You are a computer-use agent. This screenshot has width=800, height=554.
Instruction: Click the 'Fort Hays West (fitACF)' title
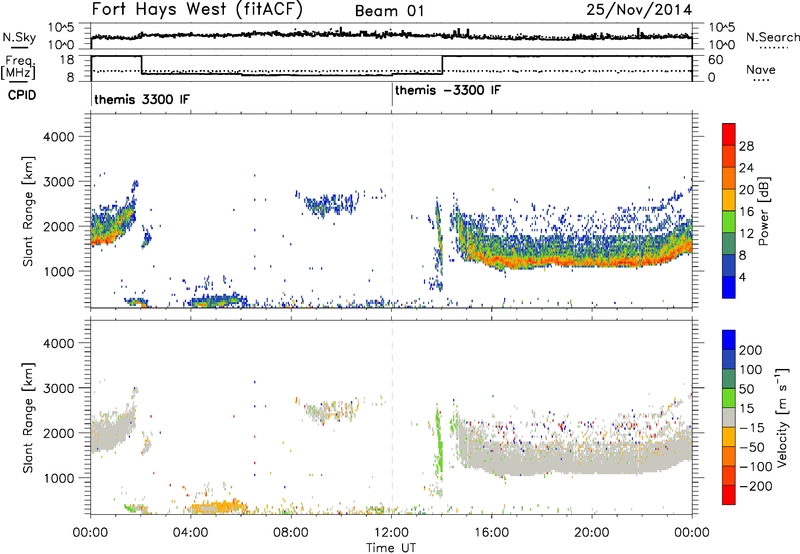click(x=197, y=9)
